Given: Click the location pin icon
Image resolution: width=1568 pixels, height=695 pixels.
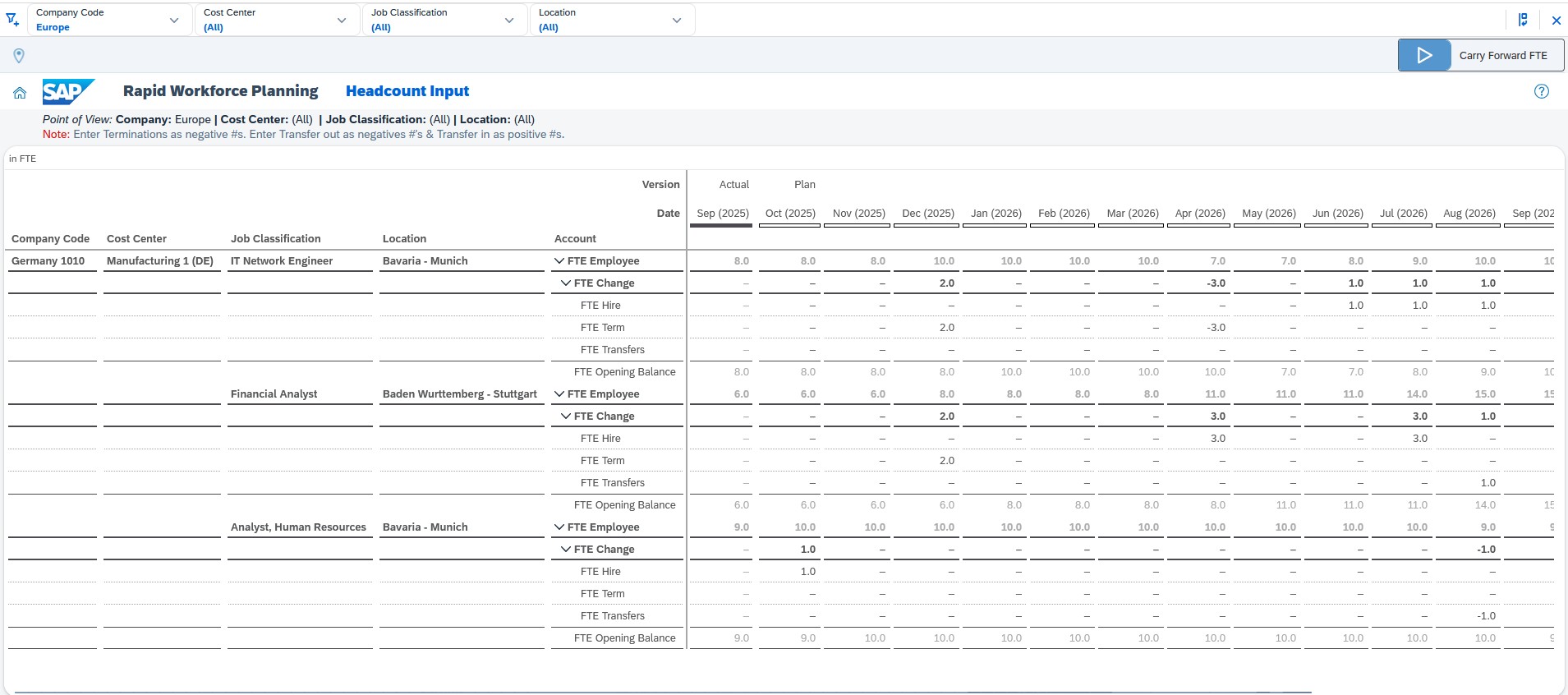Looking at the screenshot, I should pos(19,55).
